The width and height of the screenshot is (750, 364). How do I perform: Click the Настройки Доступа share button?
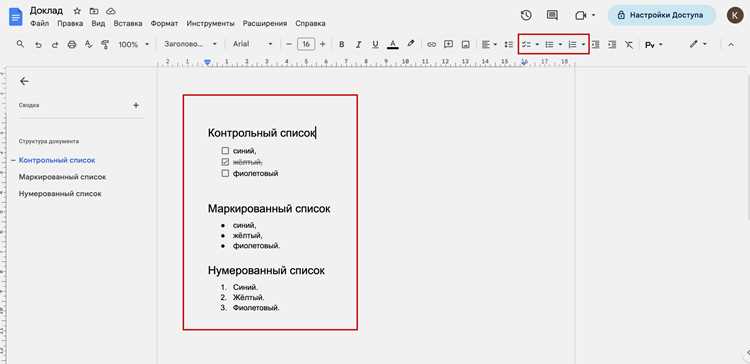pos(662,15)
